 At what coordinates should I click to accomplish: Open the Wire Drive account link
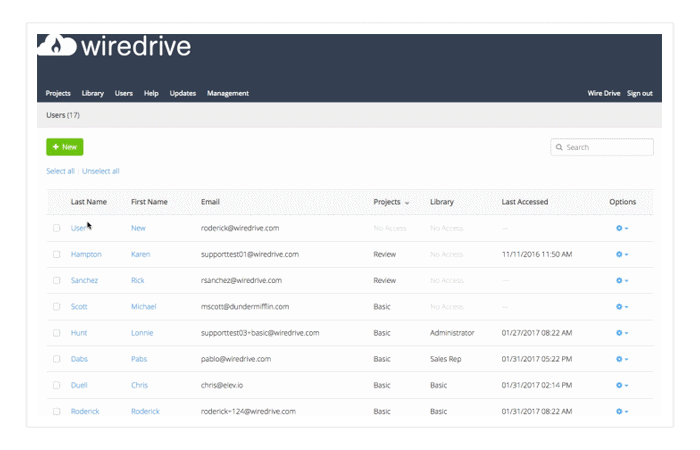[x=604, y=93]
